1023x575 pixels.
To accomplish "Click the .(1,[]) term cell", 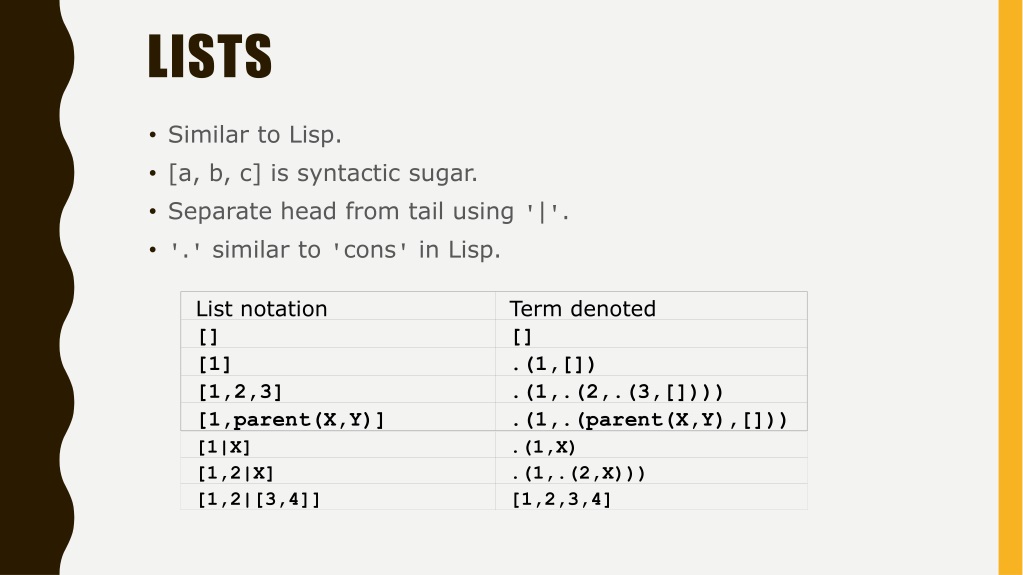I will coord(651,362).
